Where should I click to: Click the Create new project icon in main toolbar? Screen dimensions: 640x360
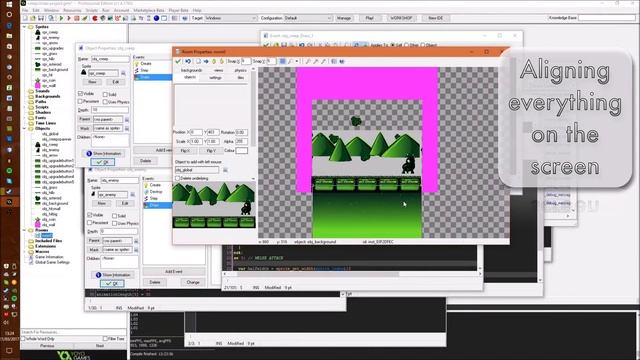[x=25, y=18]
